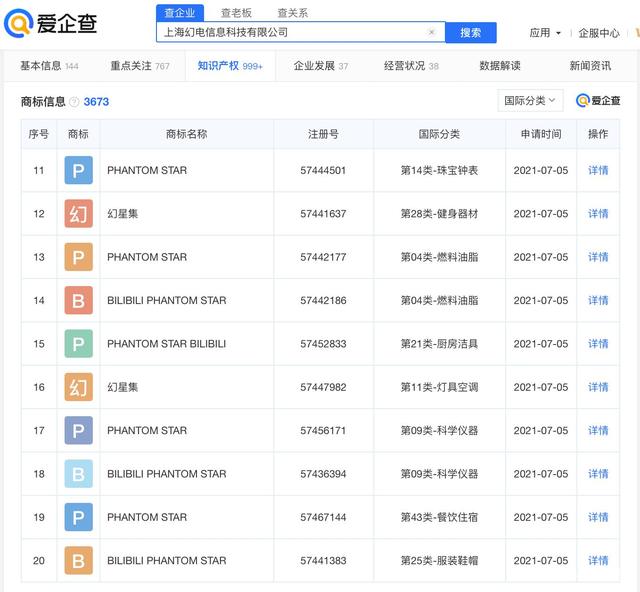Image resolution: width=640 pixels, height=592 pixels.
Task: Click trademark total count 3673
Action: pyautogui.click(x=96, y=102)
